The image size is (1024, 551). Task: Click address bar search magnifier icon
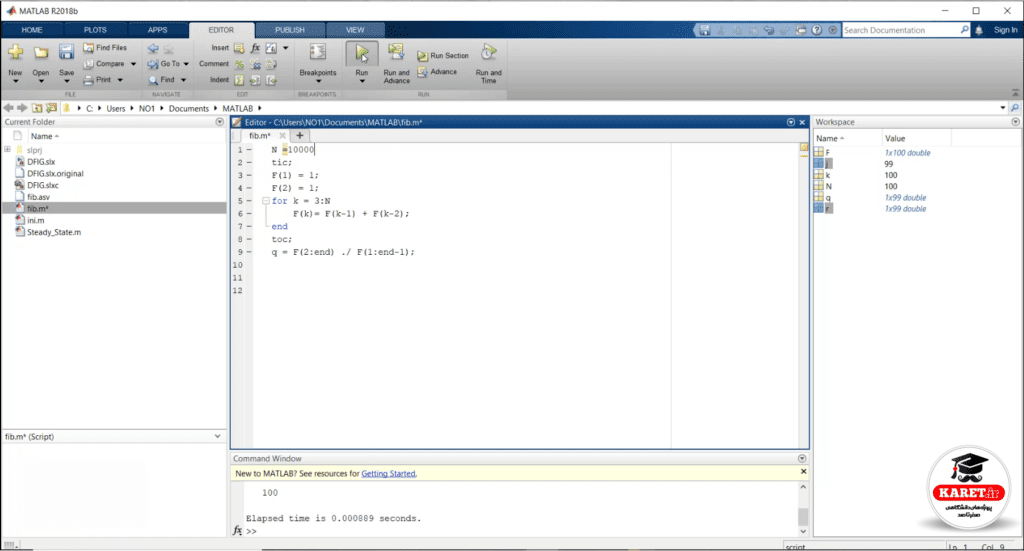(1015, 108)
